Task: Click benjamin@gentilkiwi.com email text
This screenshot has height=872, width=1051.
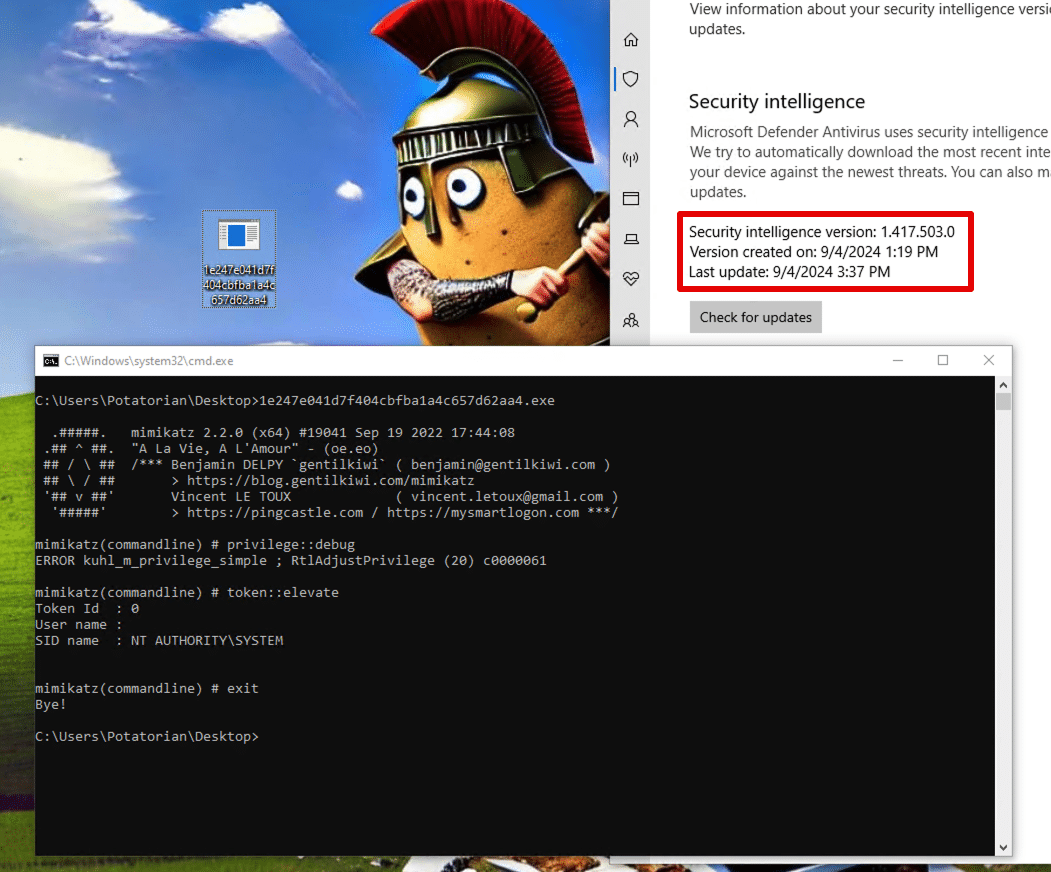Action: click(503, 464)
